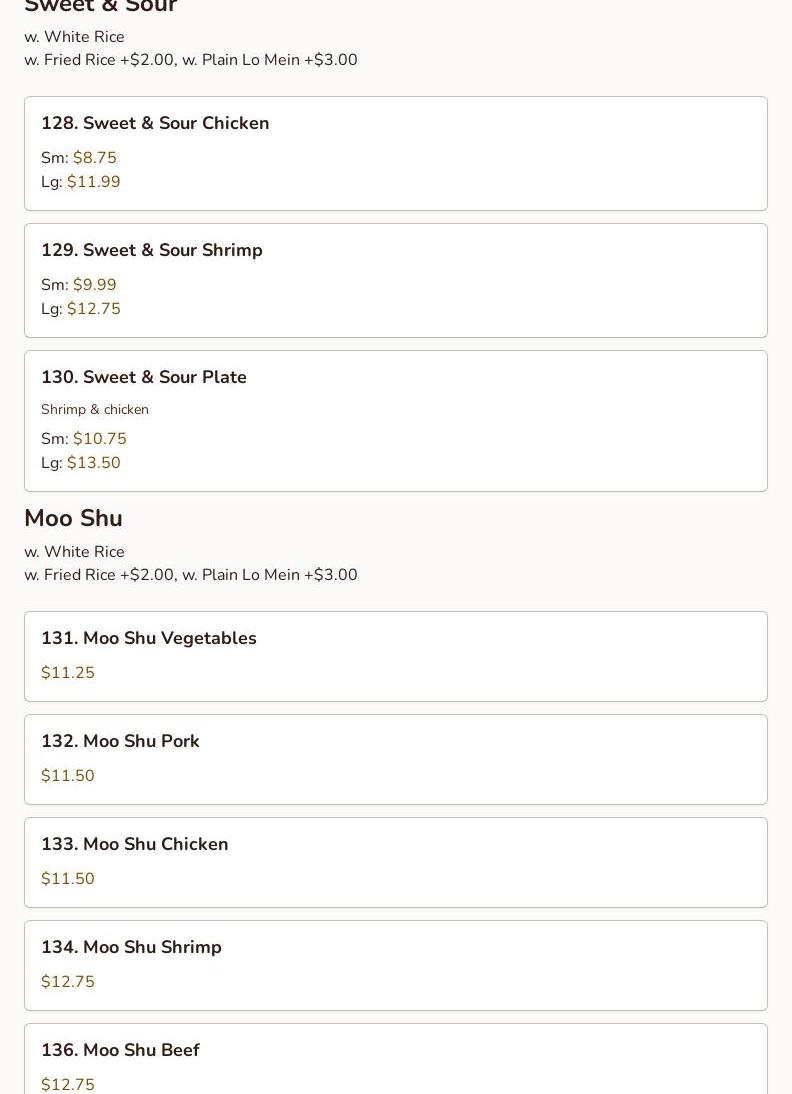Screen dimensions: 792x1094
Task: Click the $10.75 small plate price
Action: coord(100,439)
